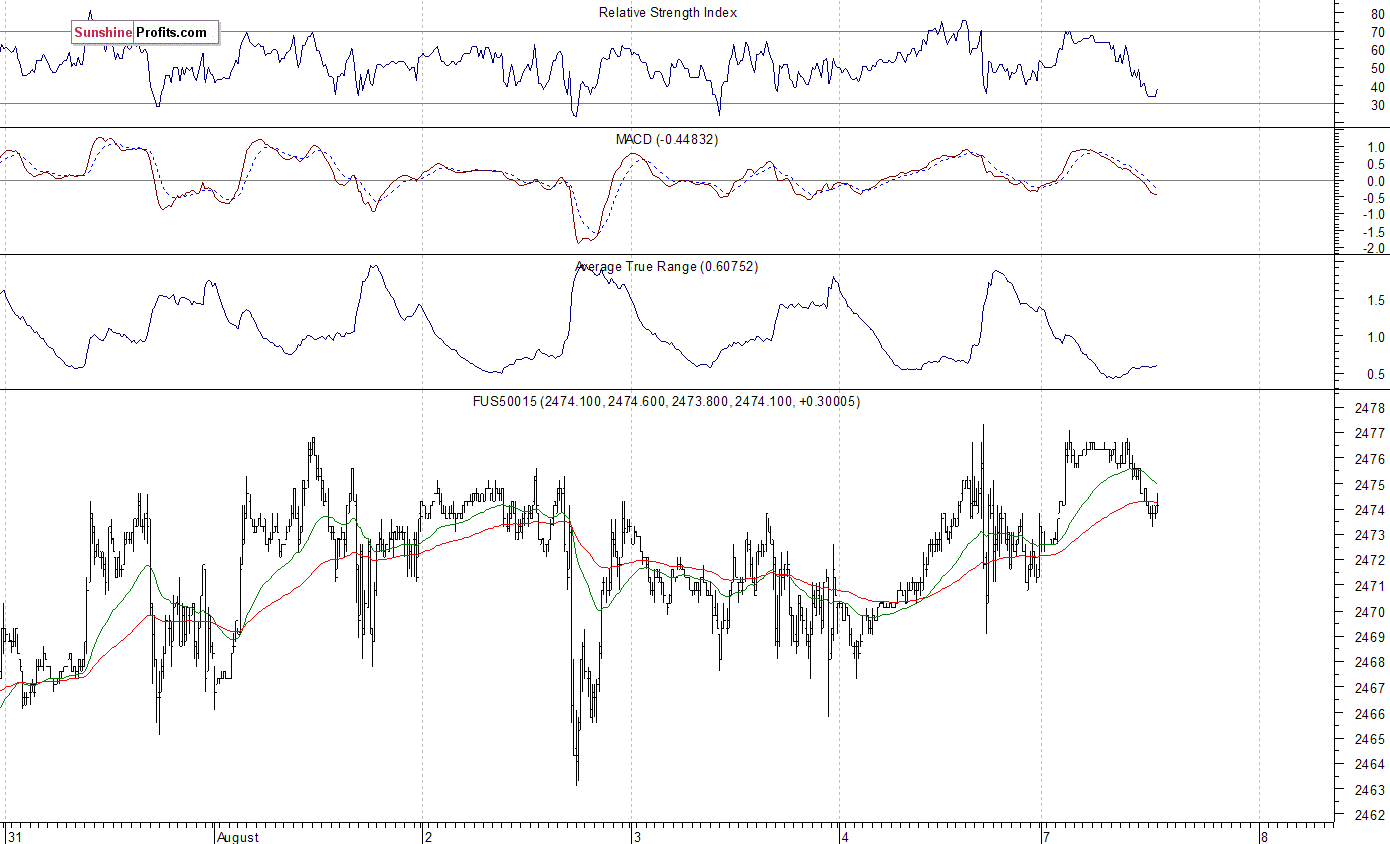Click the MACD (-0.44832) label
The width and height of the screenshot is (1390, 844).
667,139
